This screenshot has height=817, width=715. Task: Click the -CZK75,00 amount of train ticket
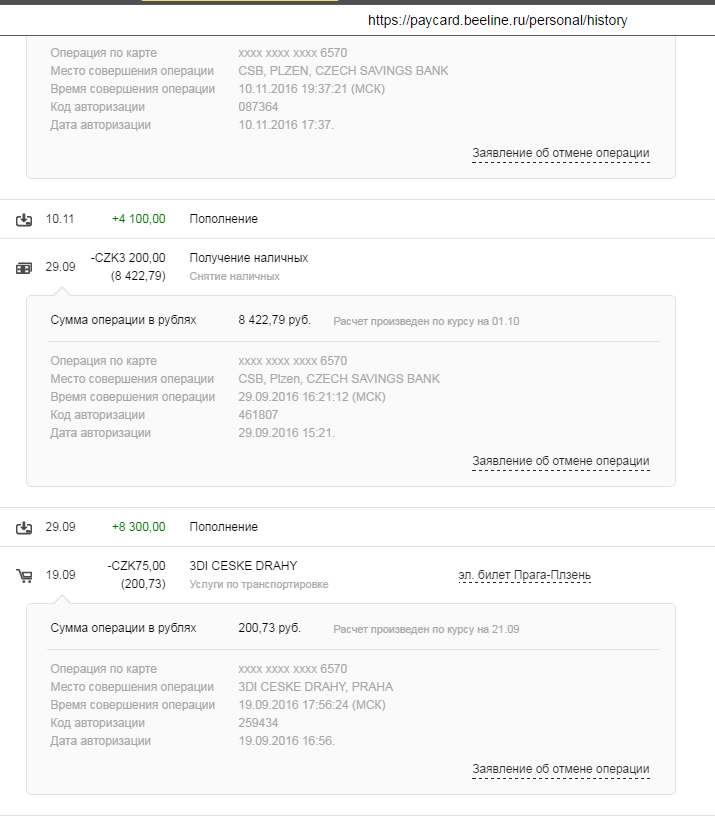pyautogui.click(x=137, y=566)
